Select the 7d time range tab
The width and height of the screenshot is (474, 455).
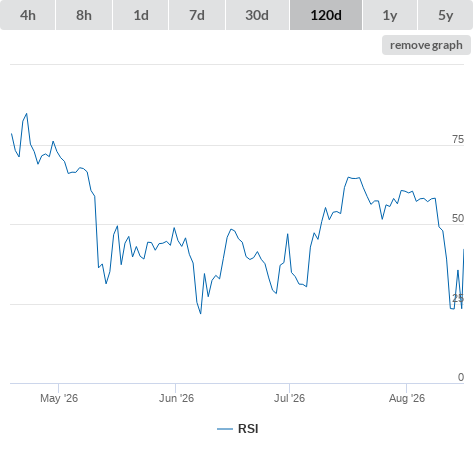coord(197,15)
